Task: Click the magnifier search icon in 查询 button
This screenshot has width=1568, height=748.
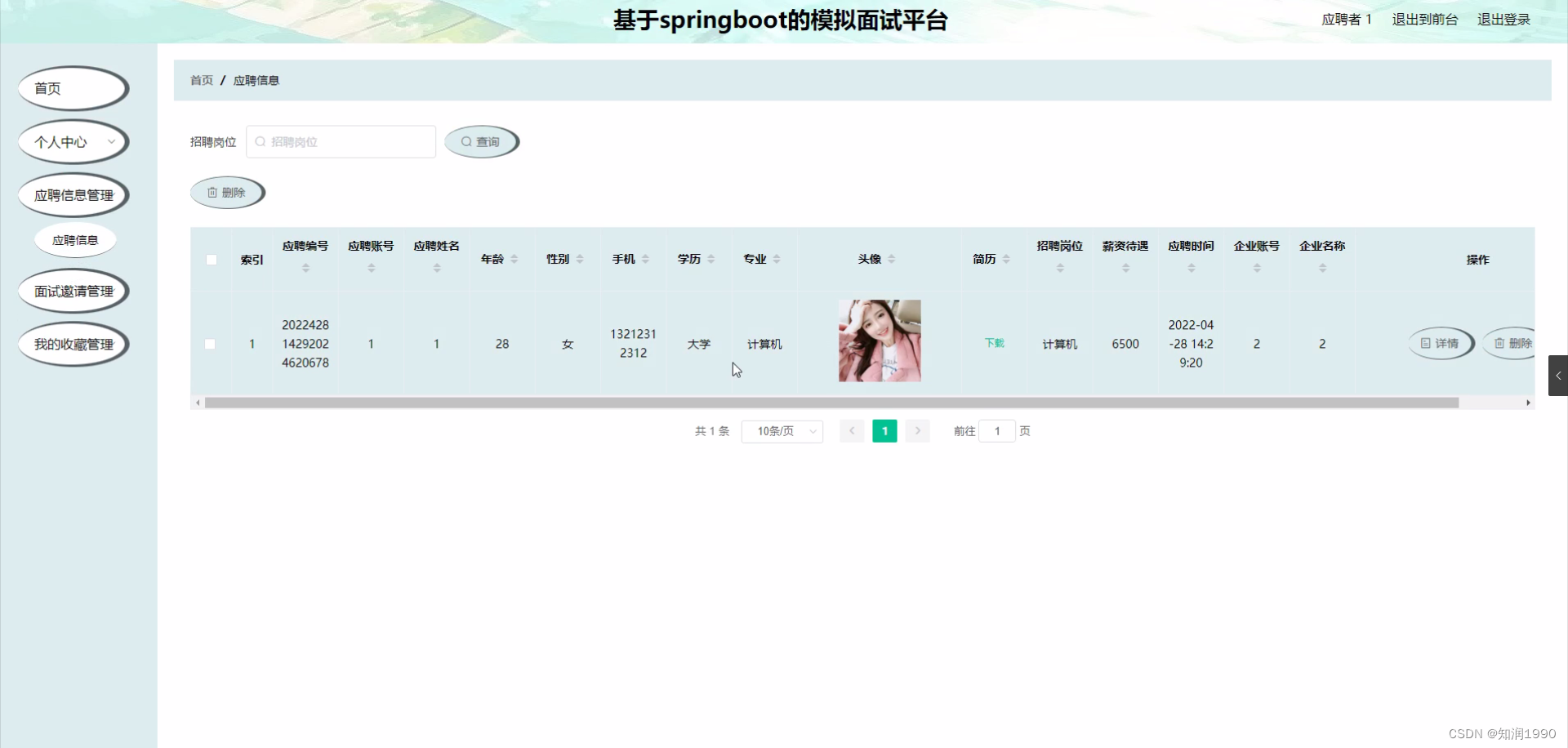Action: (x=465, y=141)
